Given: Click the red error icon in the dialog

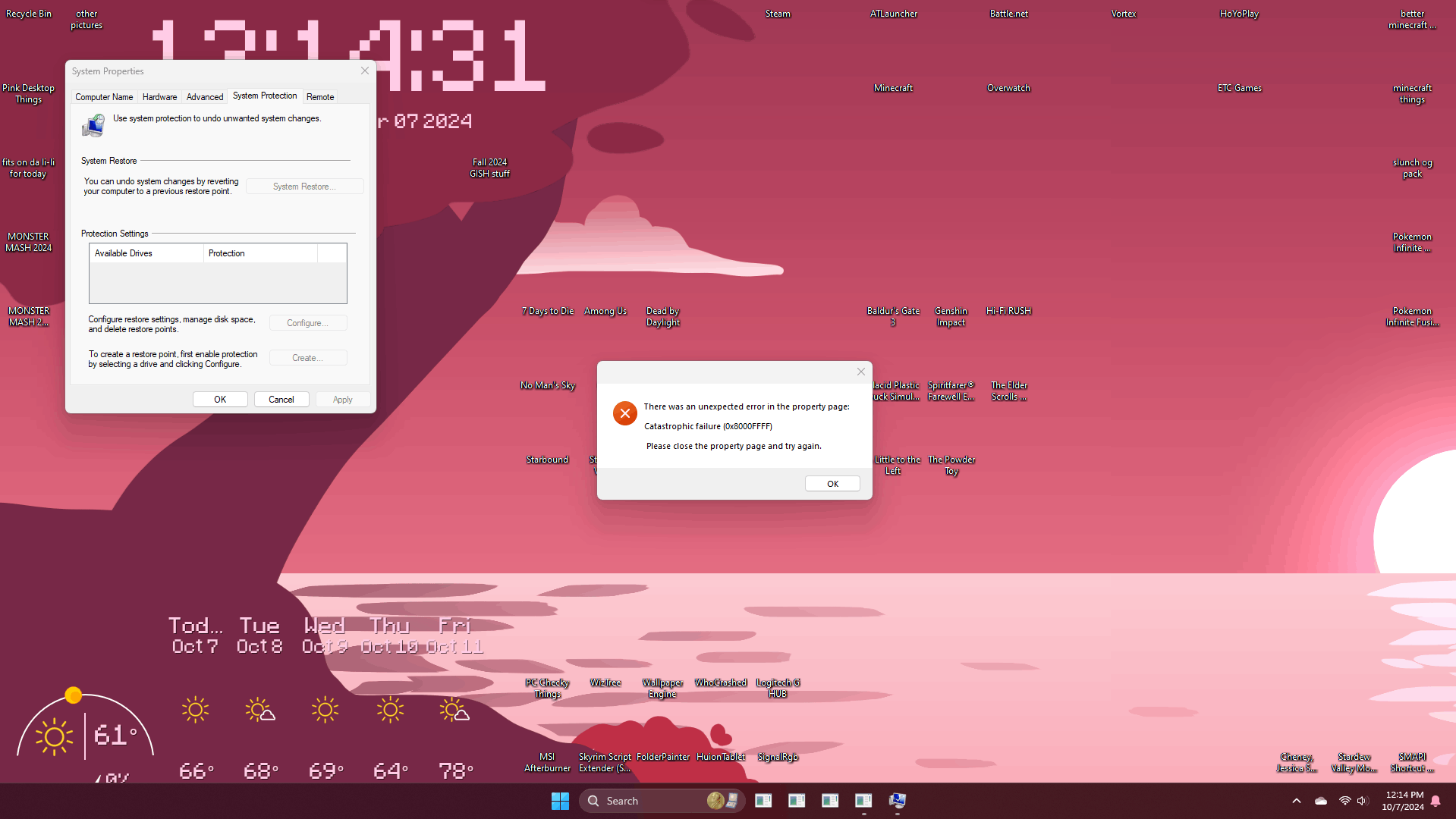Looking at the screenshot, I should pos(625,413).
